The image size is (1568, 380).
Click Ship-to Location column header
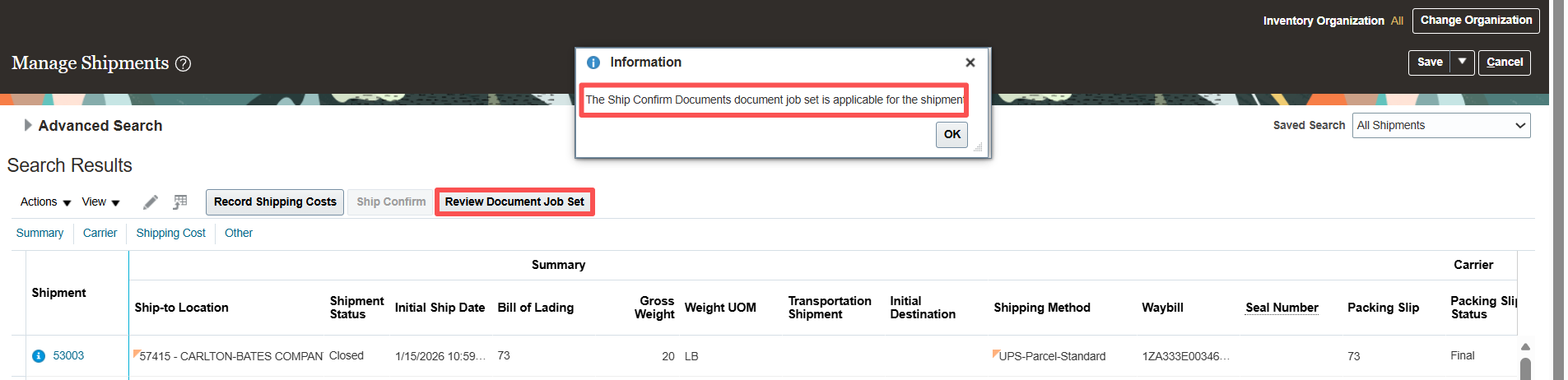(x=181, y=308)
